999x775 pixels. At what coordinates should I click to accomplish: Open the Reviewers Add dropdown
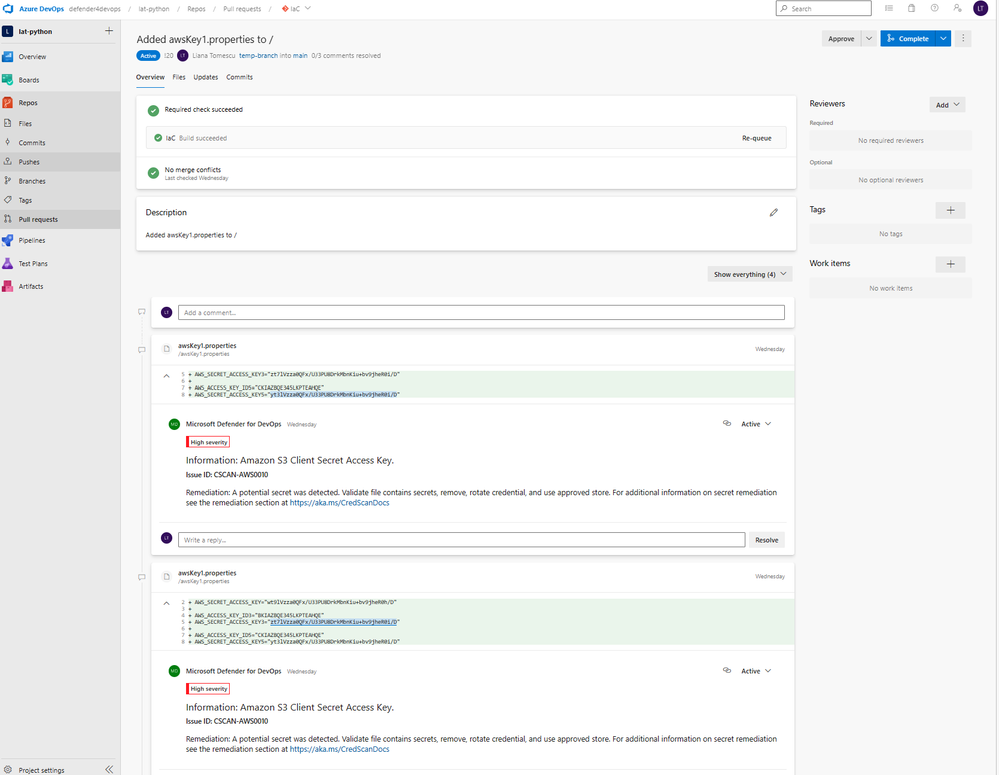point(947,105)
